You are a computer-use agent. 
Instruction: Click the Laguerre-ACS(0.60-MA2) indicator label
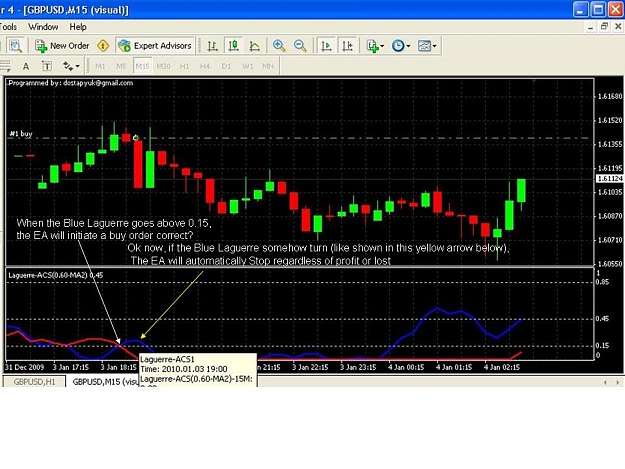[x=55, y=275]
